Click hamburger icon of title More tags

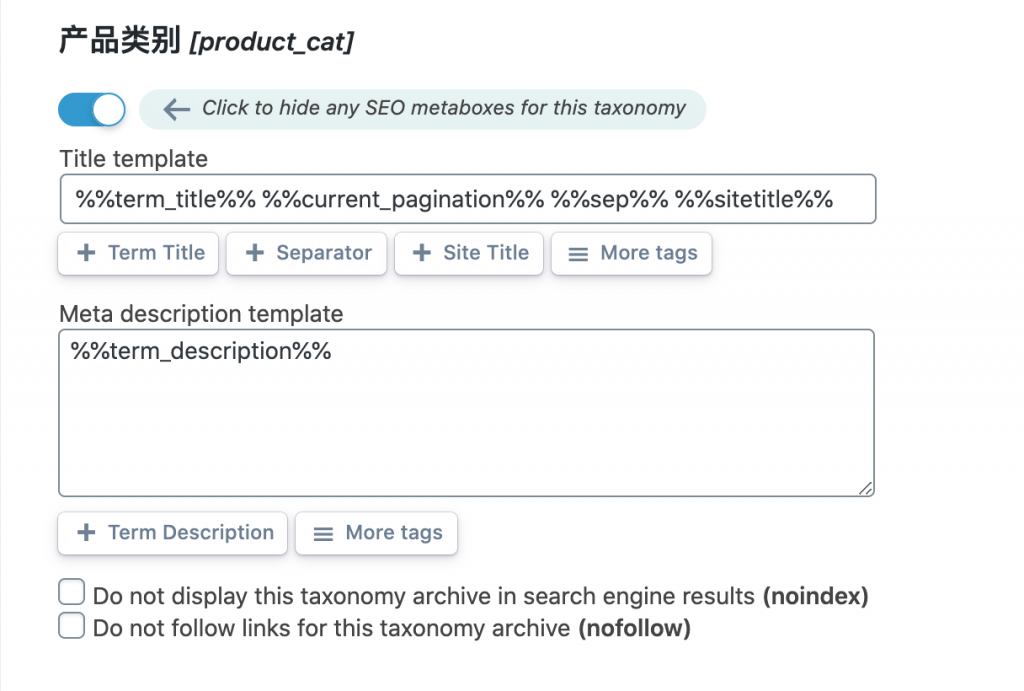[x=578, y=255]
